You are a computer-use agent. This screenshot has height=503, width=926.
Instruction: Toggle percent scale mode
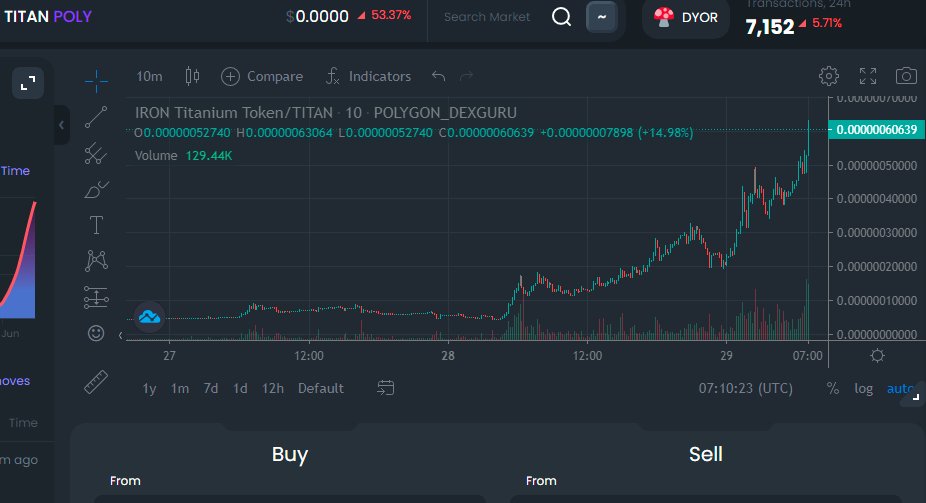pos(833,388)
